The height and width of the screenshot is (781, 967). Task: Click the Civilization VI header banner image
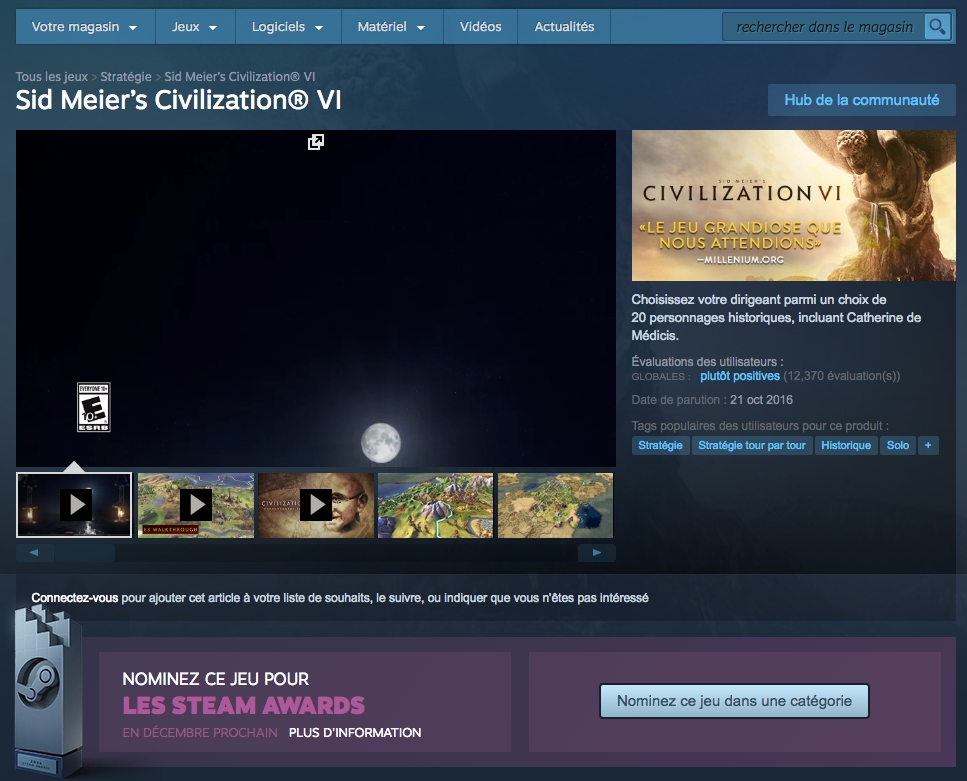point(794,205)
